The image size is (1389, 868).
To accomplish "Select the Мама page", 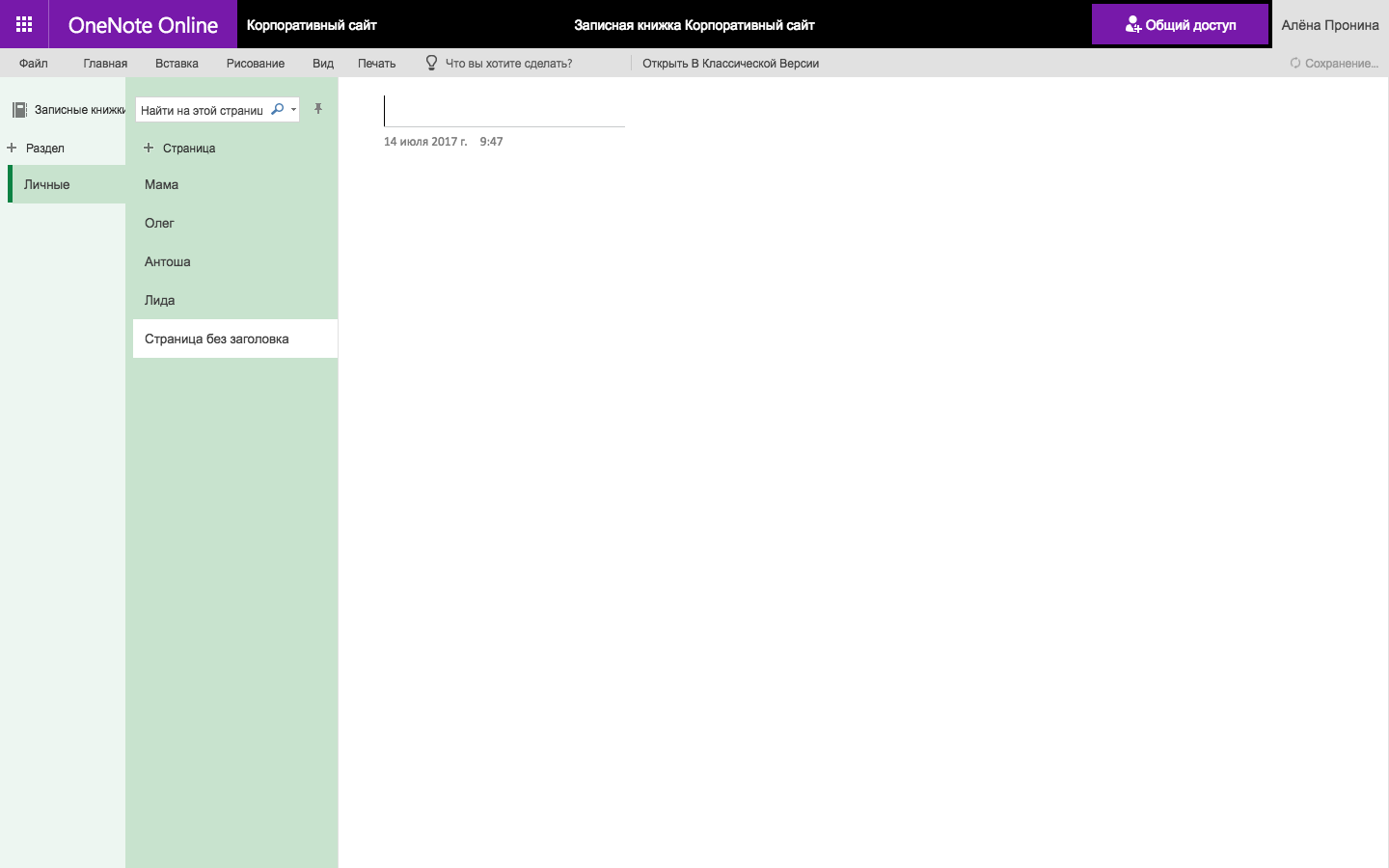I will coord(161,184).
